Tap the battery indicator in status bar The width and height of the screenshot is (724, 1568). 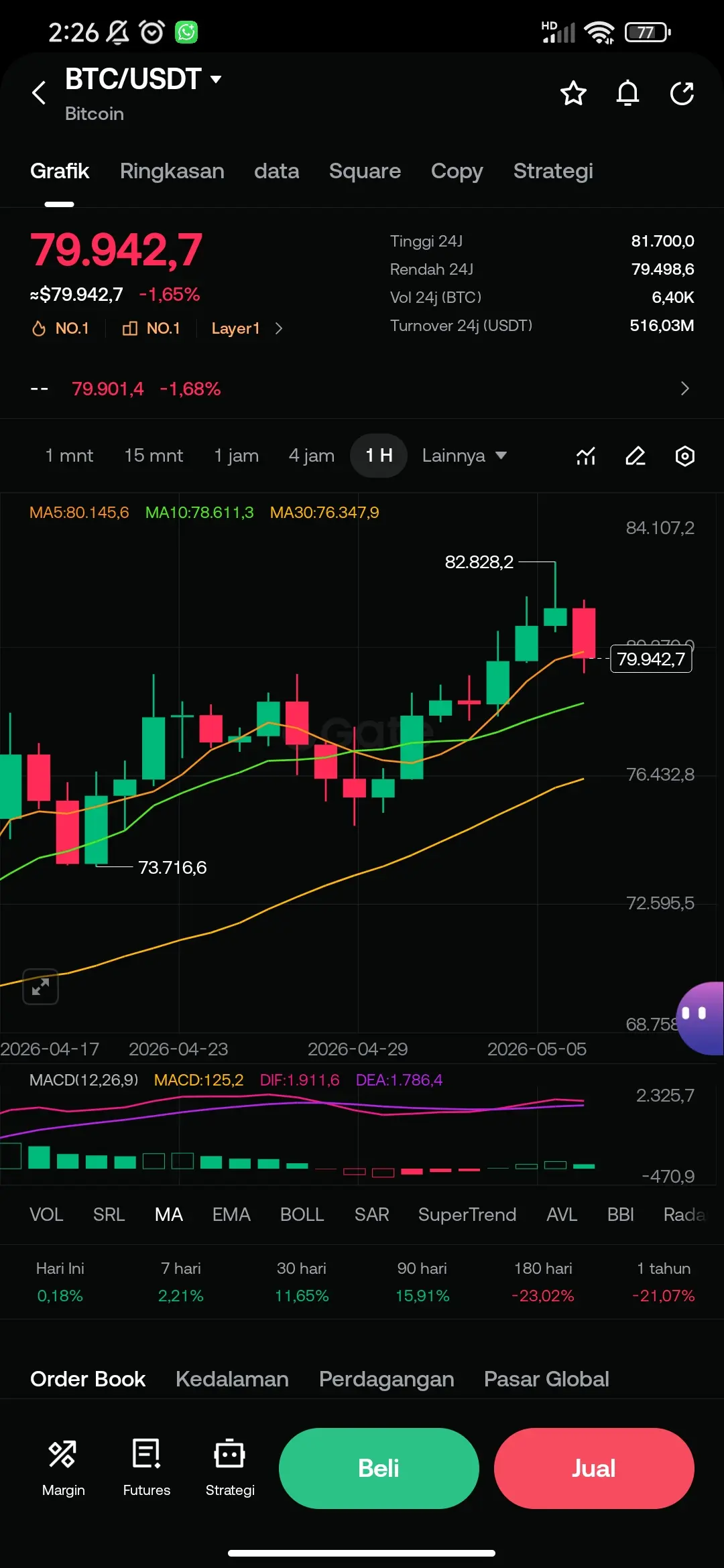coord(648,31)
